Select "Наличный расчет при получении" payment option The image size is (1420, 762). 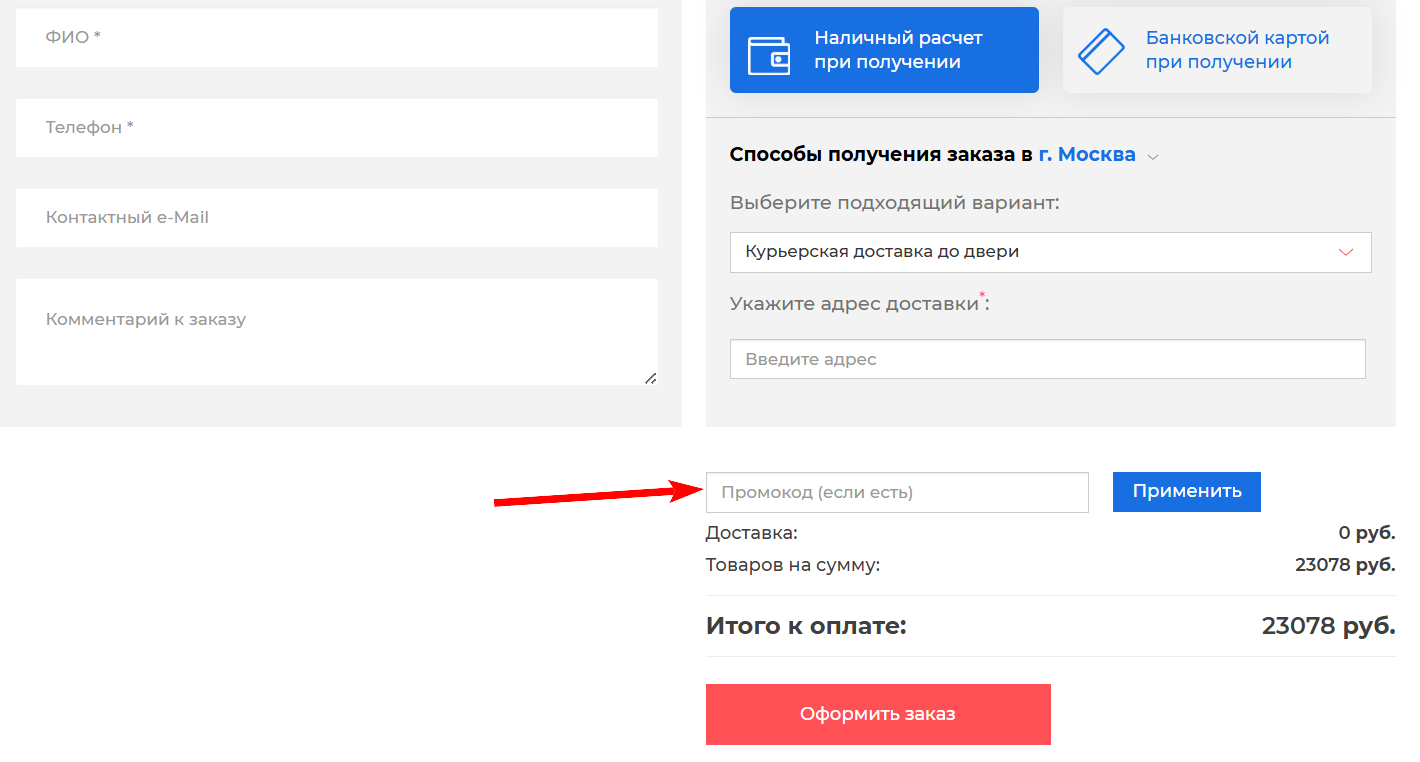(884, 50)
